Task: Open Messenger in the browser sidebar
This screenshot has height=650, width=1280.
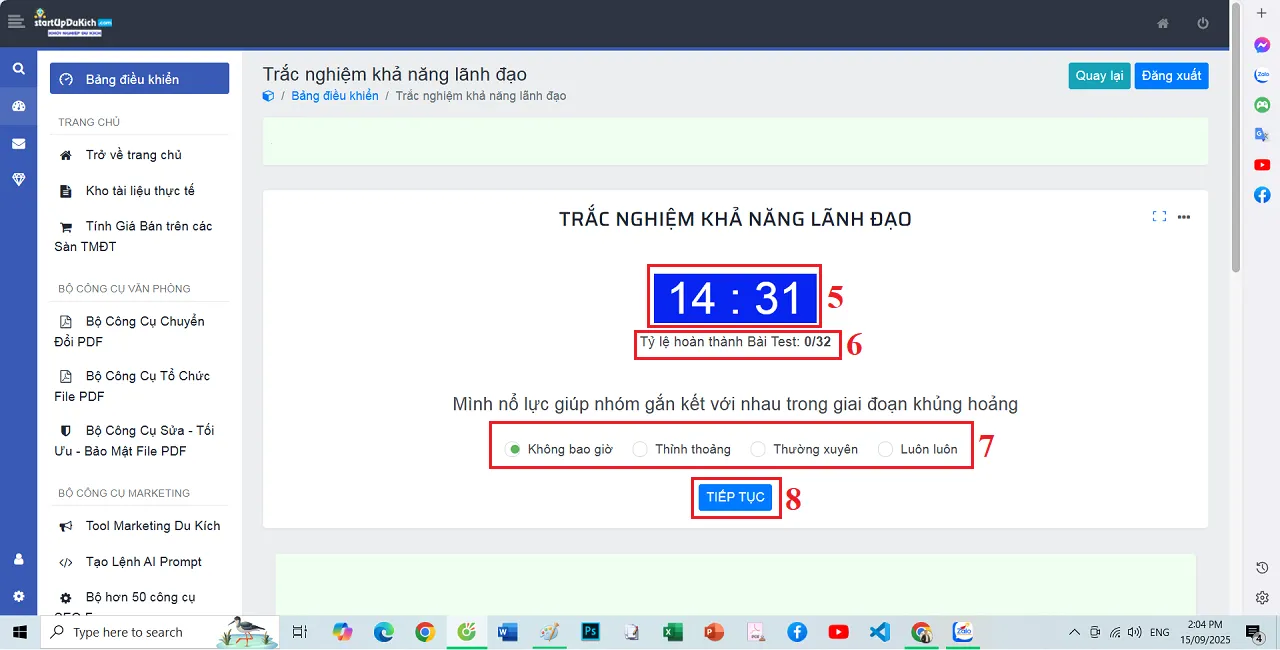Action: (1262, 45)
